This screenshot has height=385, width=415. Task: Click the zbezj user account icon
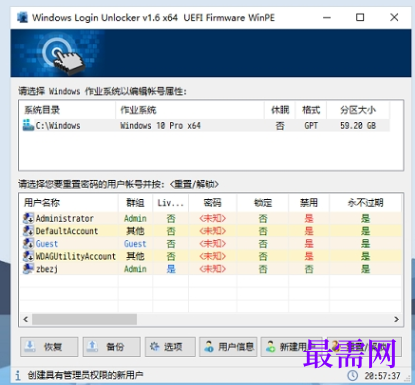[28, 268]
